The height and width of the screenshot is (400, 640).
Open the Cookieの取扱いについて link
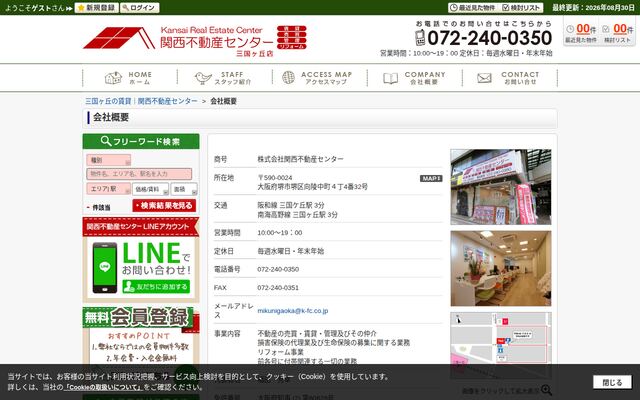click(103, 387)
